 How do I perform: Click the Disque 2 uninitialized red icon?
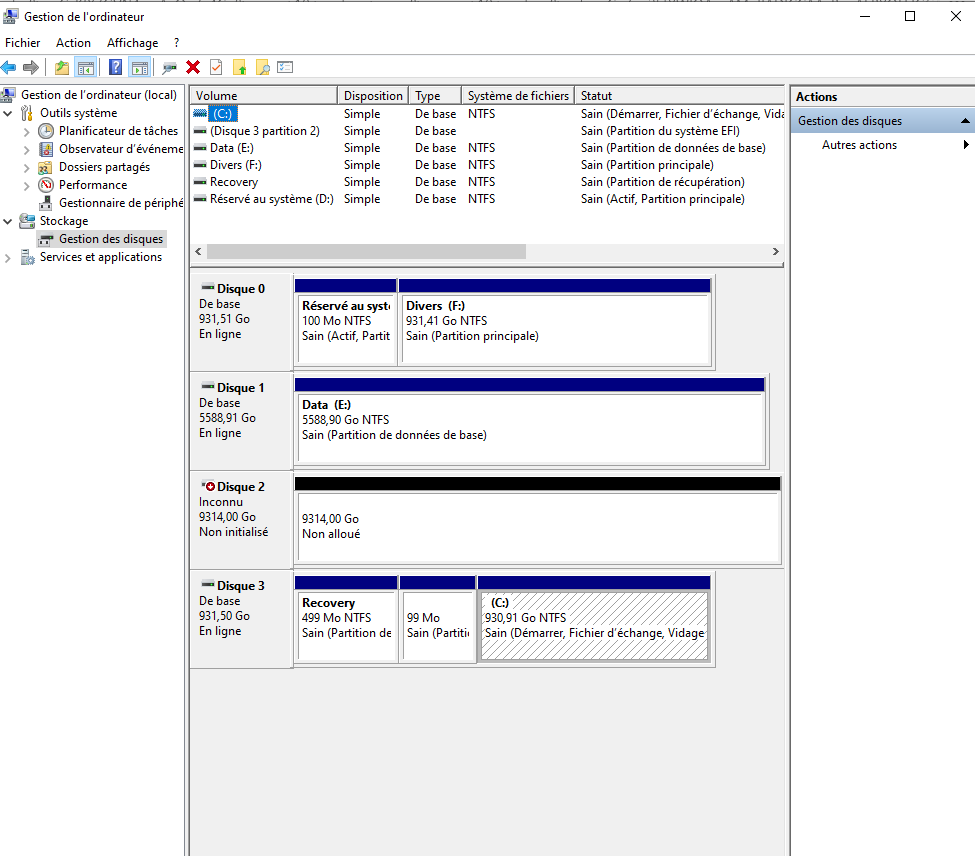coord(208,486)
